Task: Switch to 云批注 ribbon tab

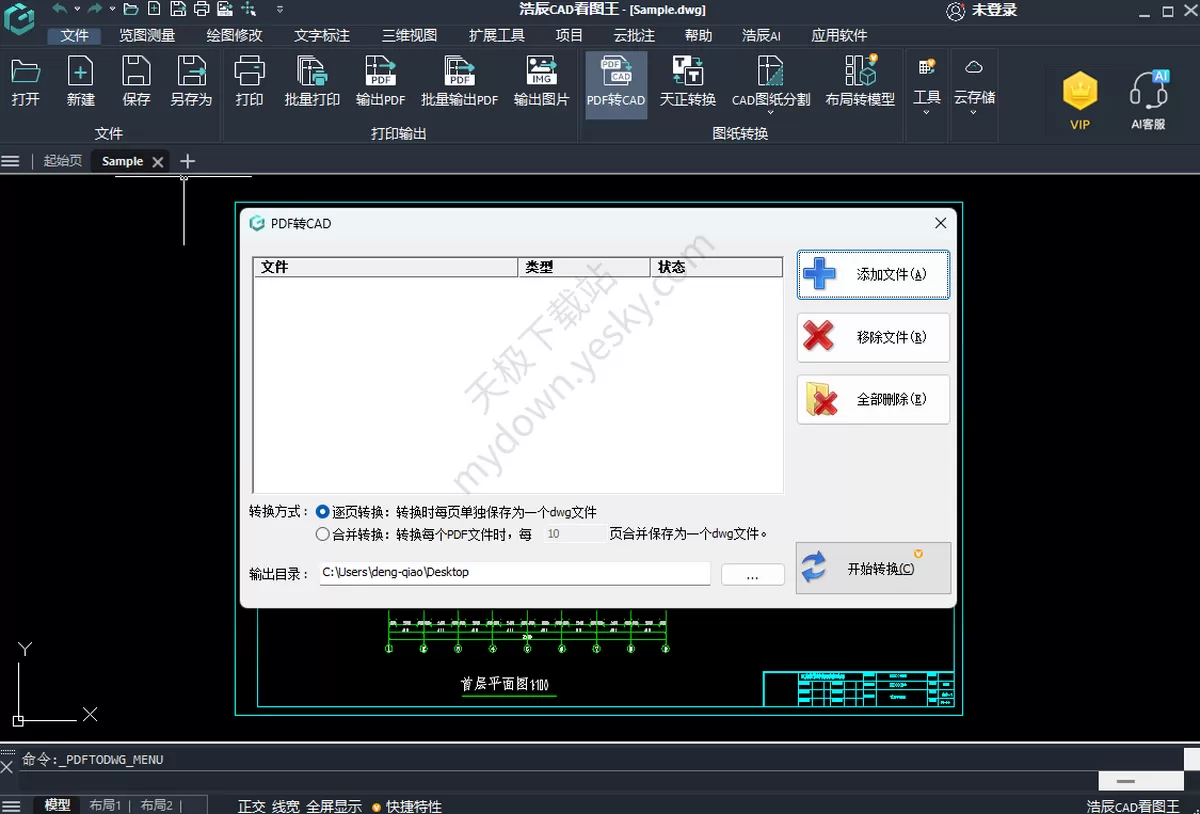Action: point(634,35)
